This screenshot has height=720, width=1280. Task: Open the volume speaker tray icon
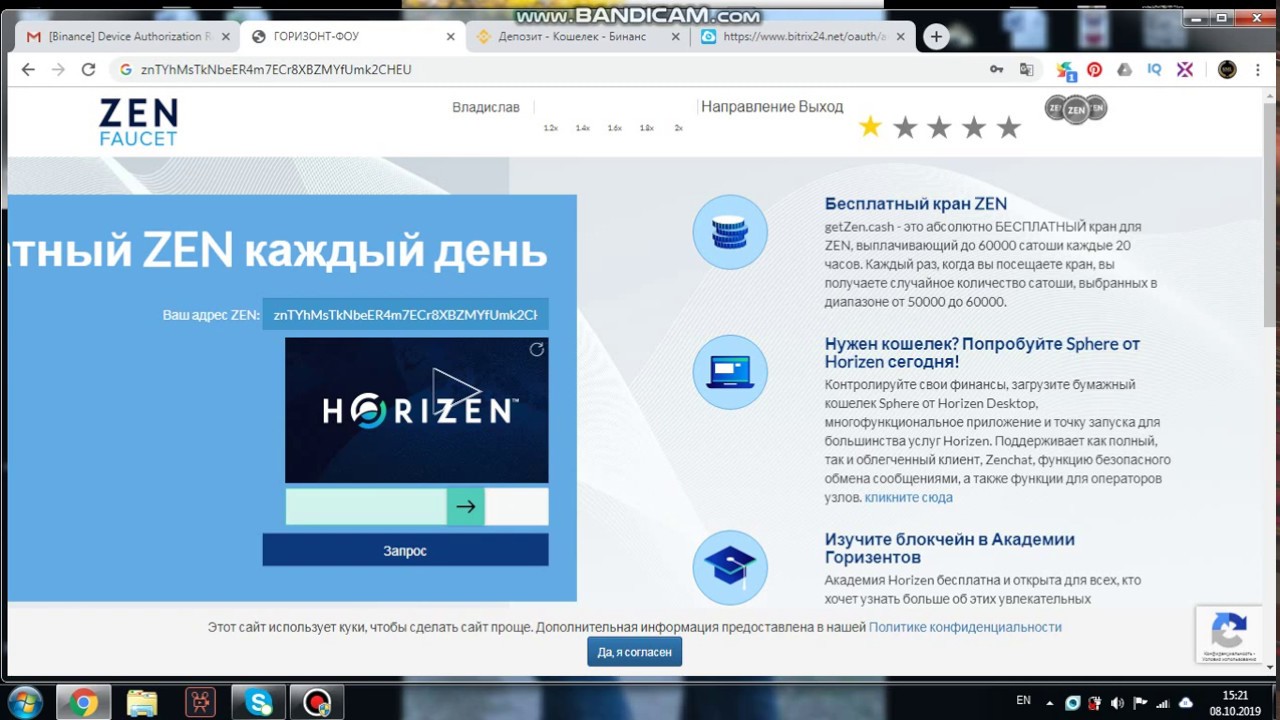click(1117, 703)
